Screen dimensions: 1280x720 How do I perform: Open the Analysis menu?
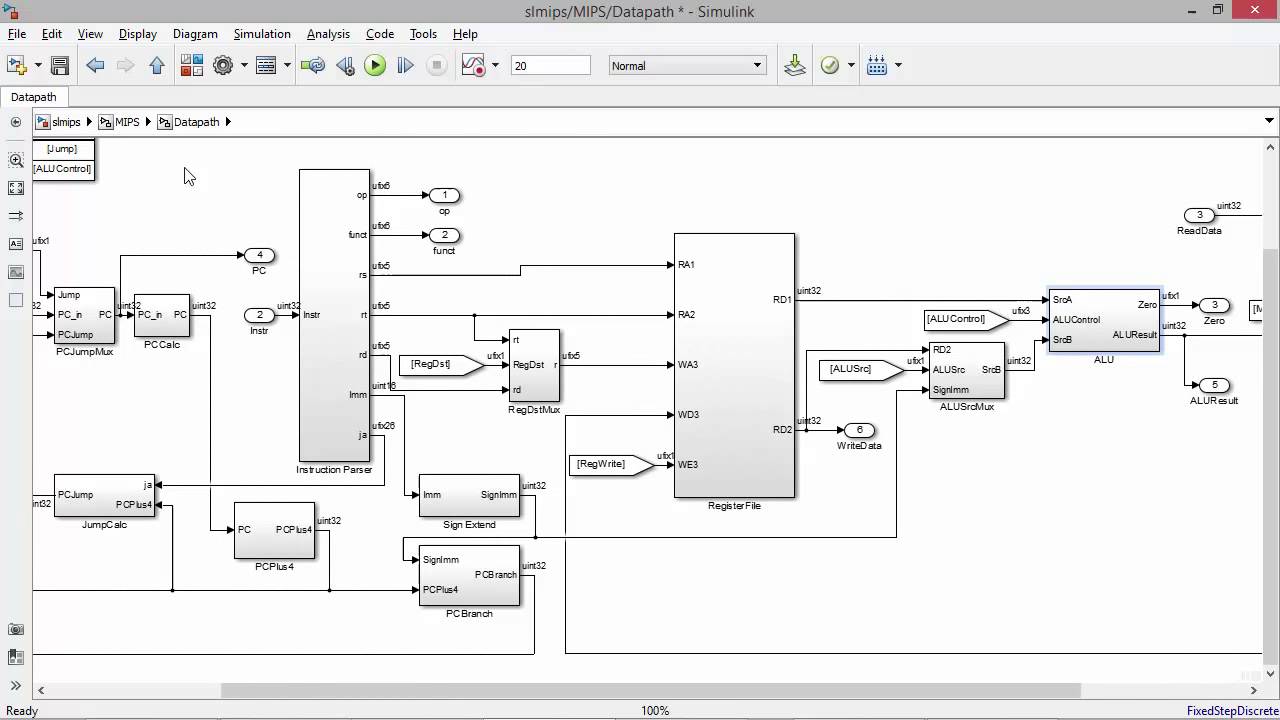[x=328, y=33]
